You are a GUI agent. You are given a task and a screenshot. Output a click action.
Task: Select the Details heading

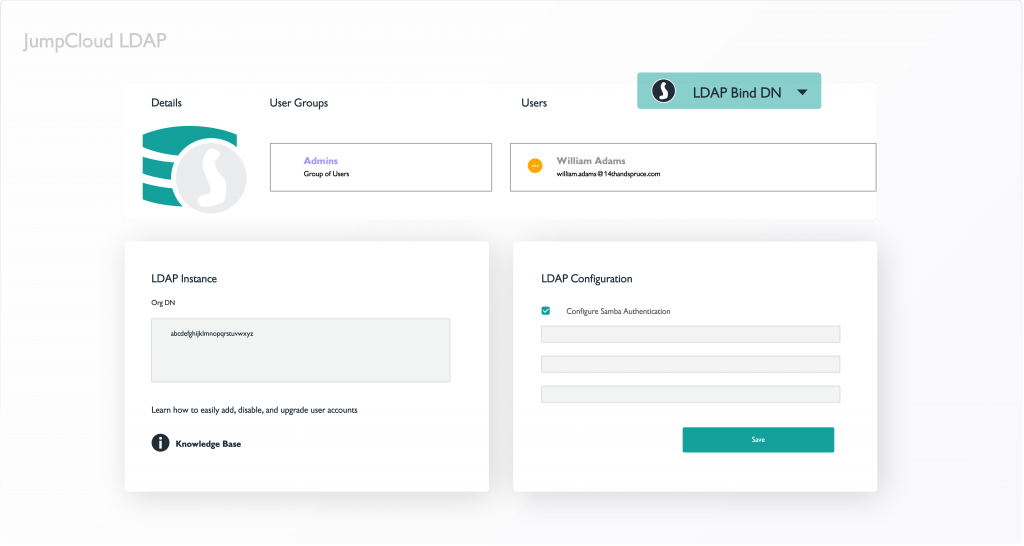pos(167,103)
